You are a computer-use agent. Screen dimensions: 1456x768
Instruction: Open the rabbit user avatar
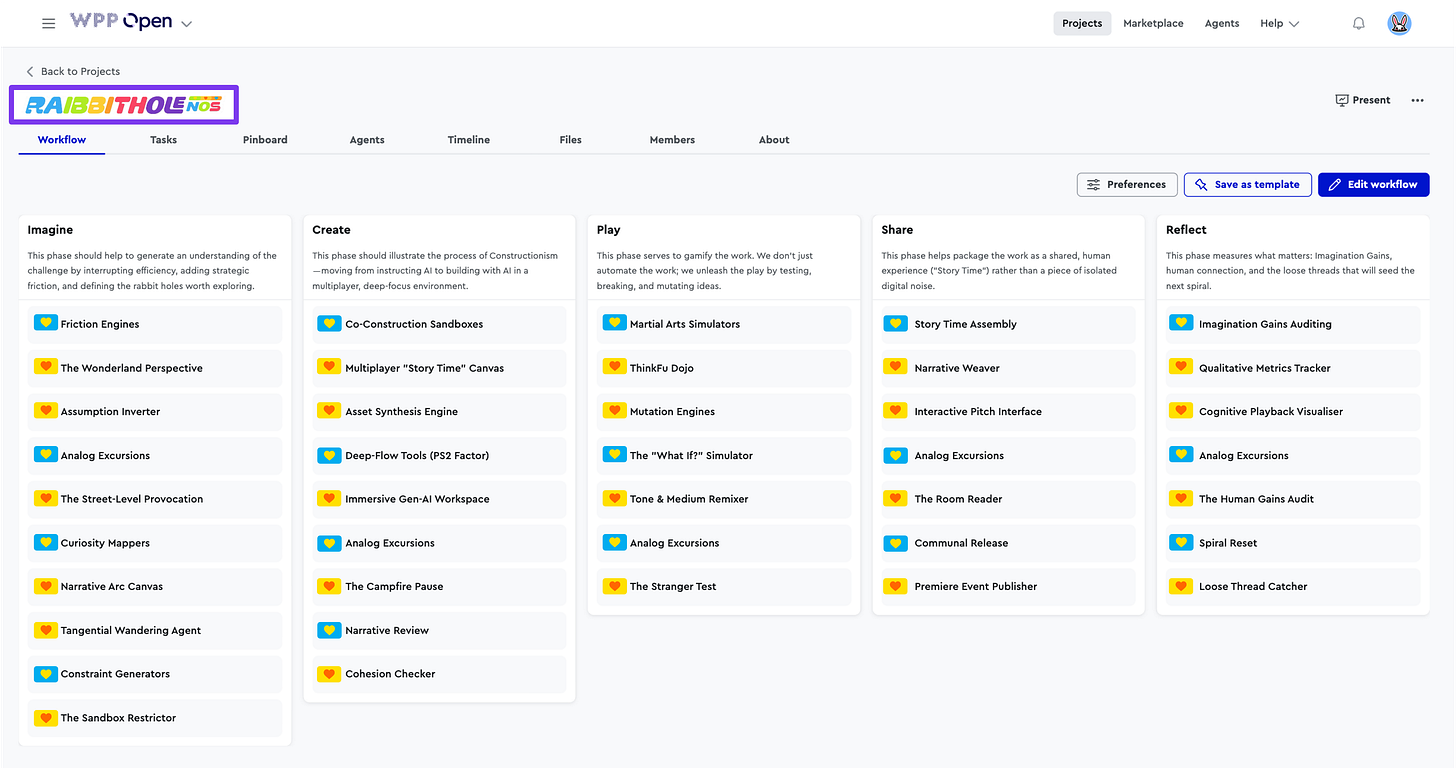coord(1400,23)
